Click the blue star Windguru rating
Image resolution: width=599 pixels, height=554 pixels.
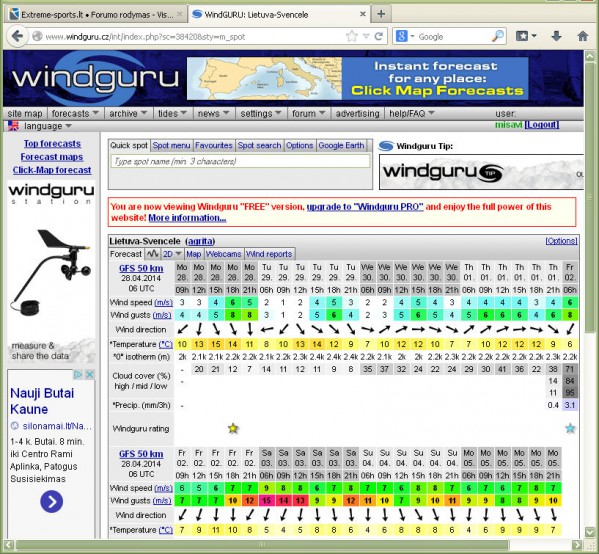pyautogui.click(x=570, y=428)
